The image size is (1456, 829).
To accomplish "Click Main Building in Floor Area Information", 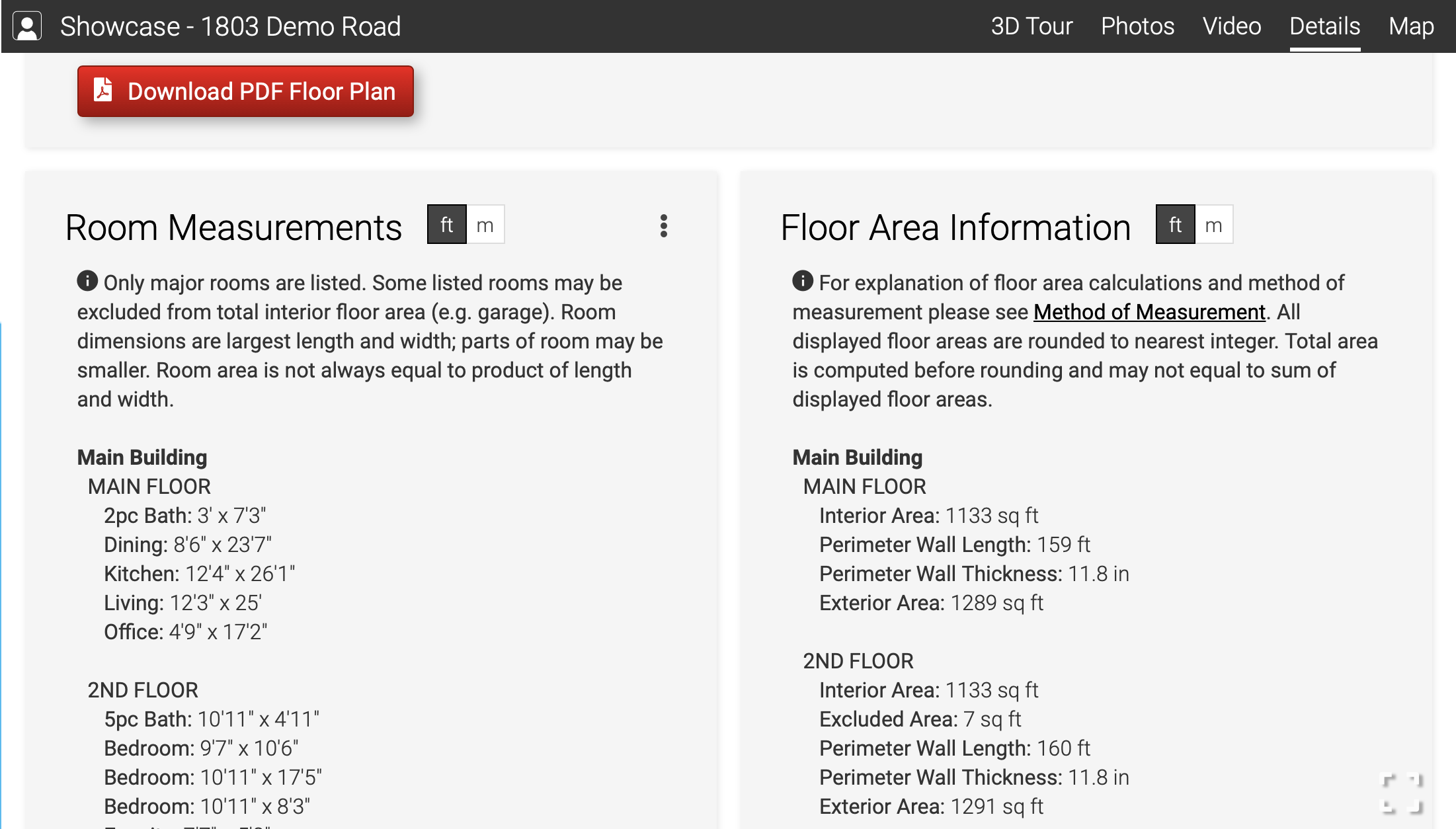I will click(858, 457).
